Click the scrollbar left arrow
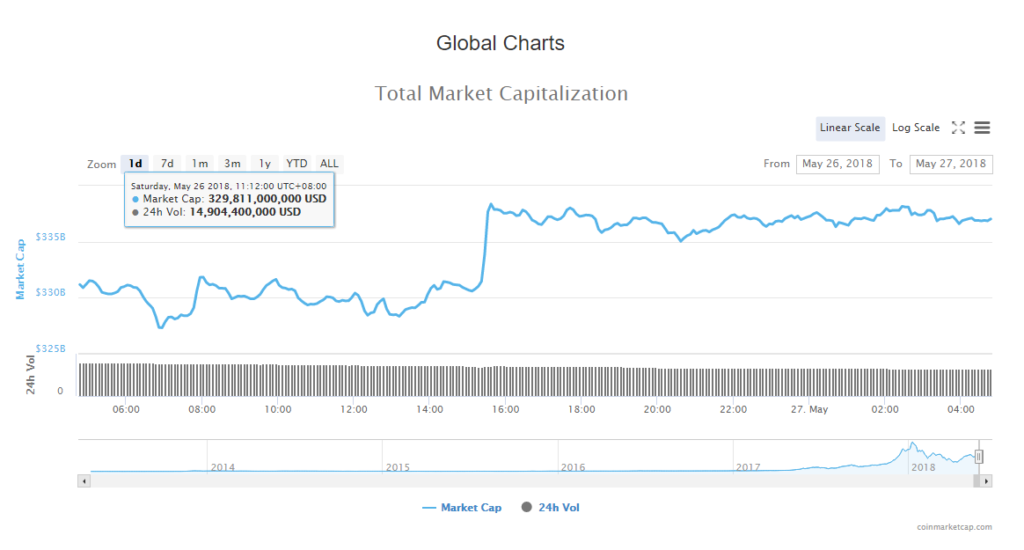Screen dimensions: 1024x550 tap(84, 481)
